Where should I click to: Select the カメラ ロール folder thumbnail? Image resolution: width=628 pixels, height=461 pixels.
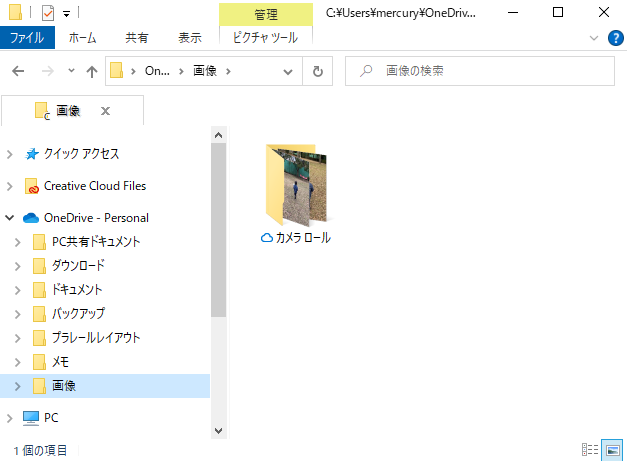point(295,186)
